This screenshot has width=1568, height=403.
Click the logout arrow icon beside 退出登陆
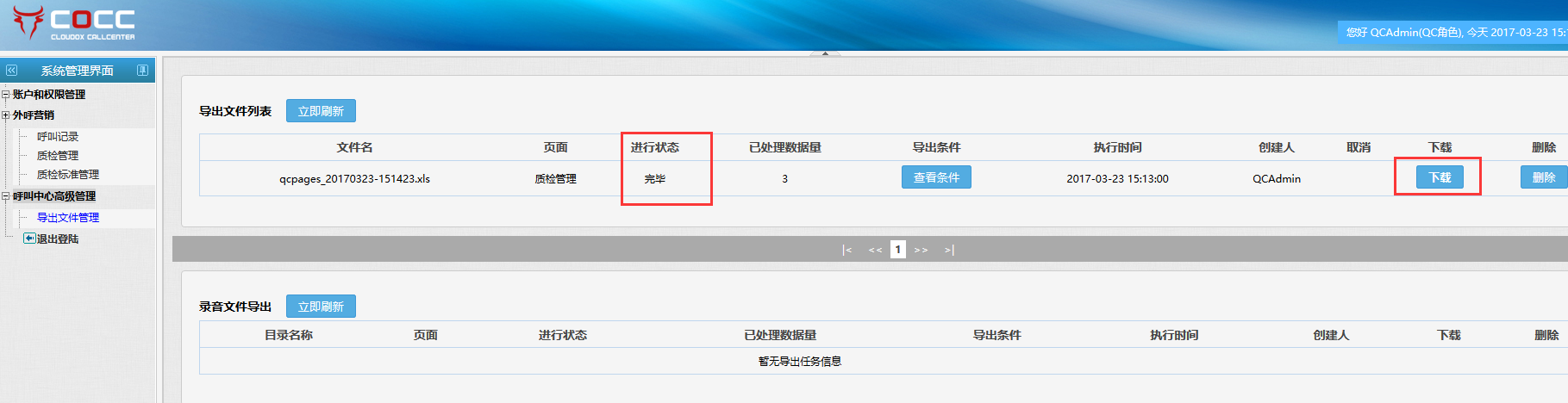[x=29, y=239]
